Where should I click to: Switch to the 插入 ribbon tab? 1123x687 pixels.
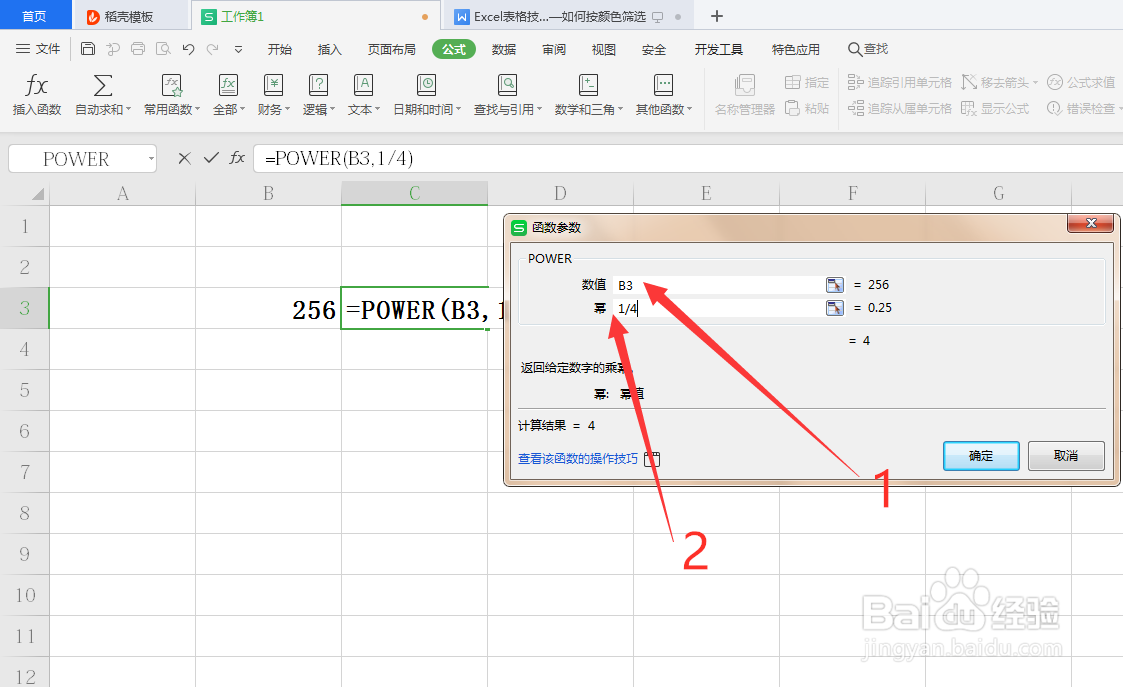click(329, 49)
